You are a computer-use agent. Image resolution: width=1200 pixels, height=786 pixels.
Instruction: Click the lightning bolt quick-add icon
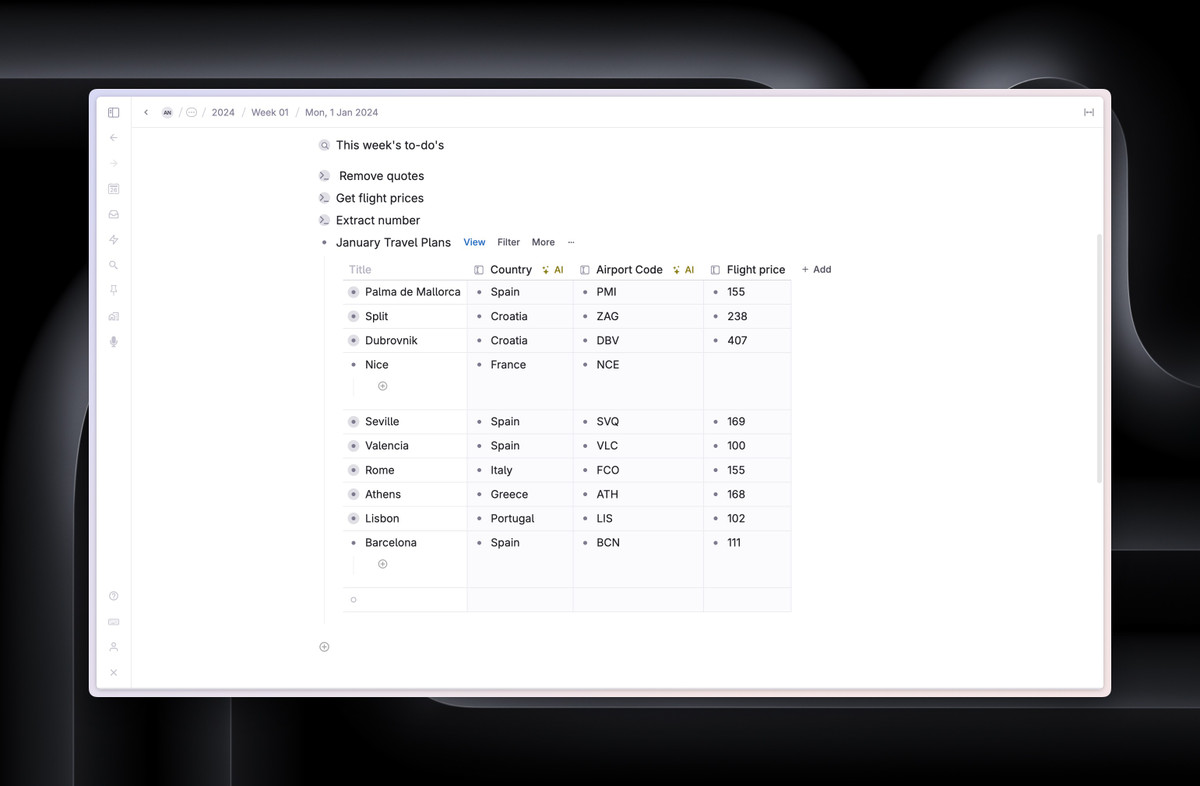(114, 240)
